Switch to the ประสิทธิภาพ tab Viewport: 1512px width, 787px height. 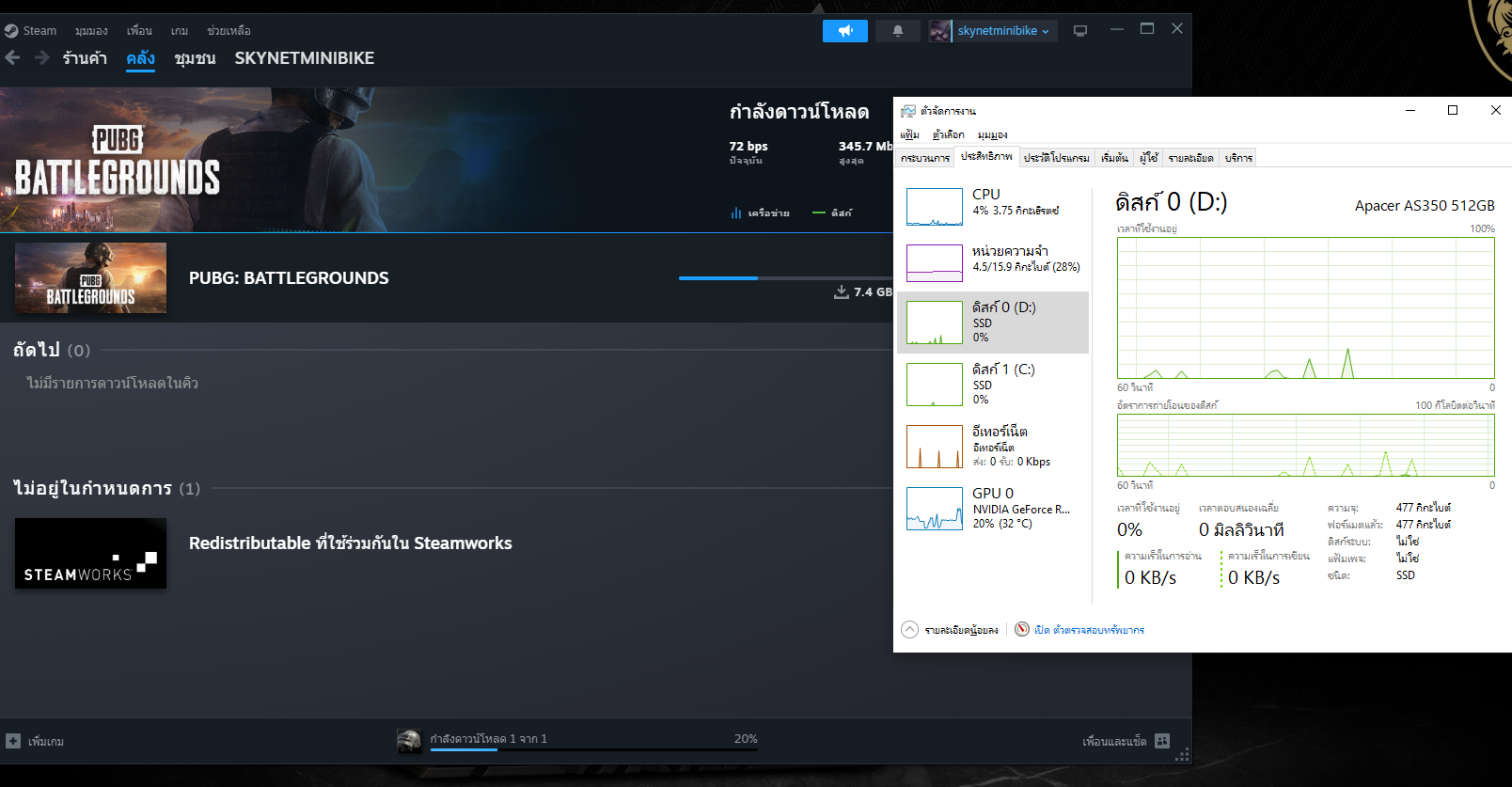[986, 156]
